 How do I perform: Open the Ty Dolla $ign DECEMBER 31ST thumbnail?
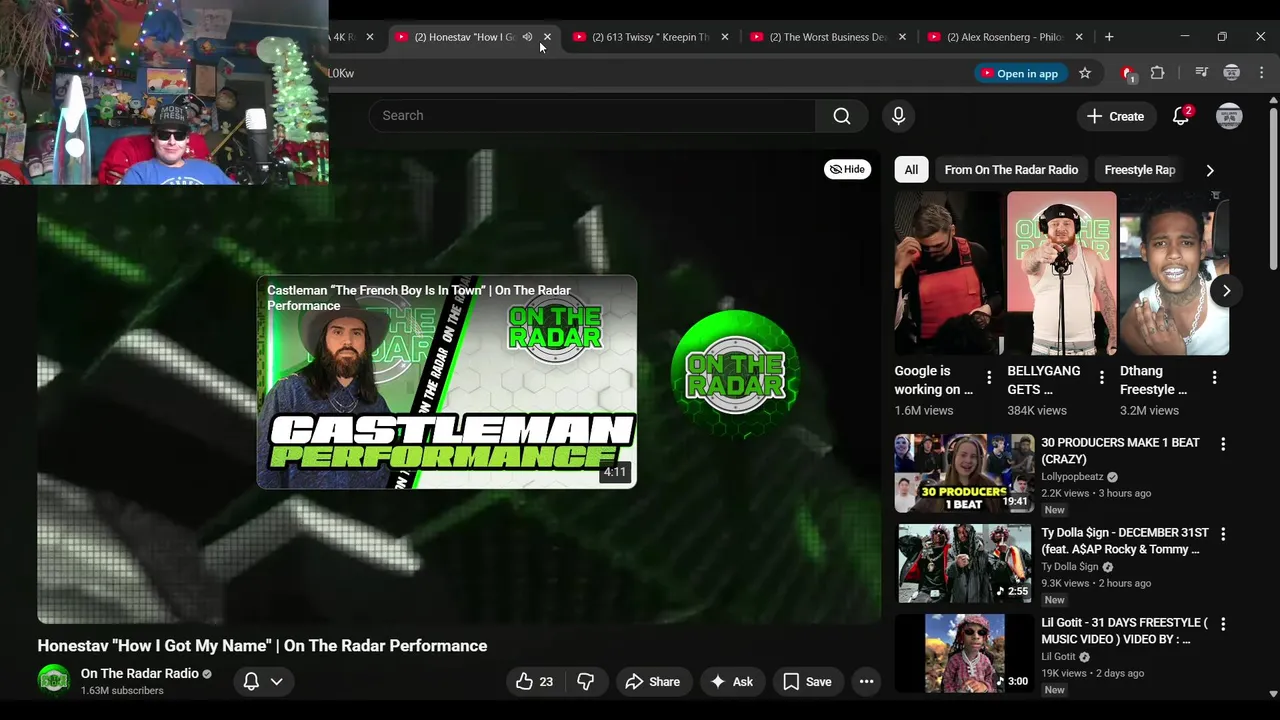coord(964,563)
